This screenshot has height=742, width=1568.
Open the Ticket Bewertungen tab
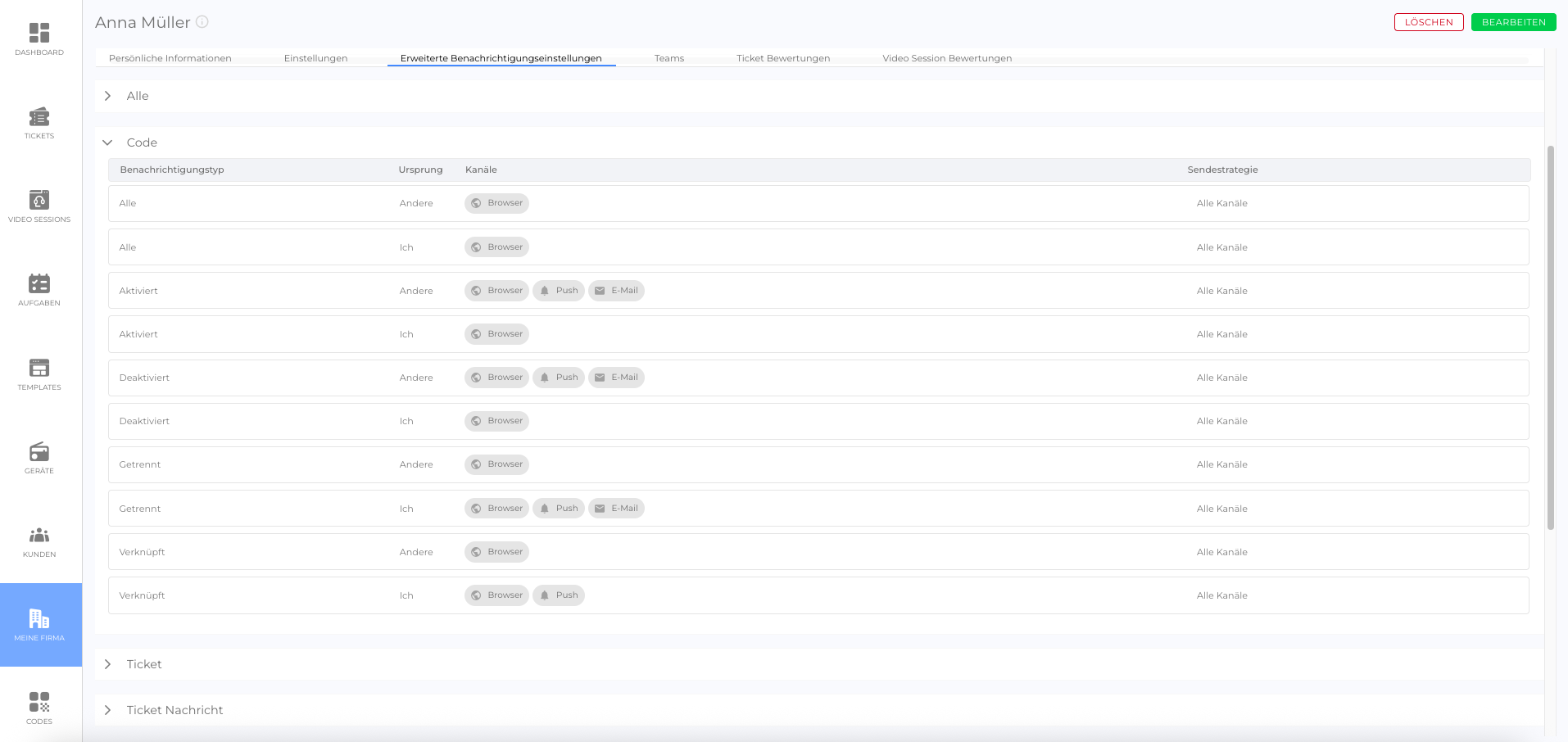[782, 58]
